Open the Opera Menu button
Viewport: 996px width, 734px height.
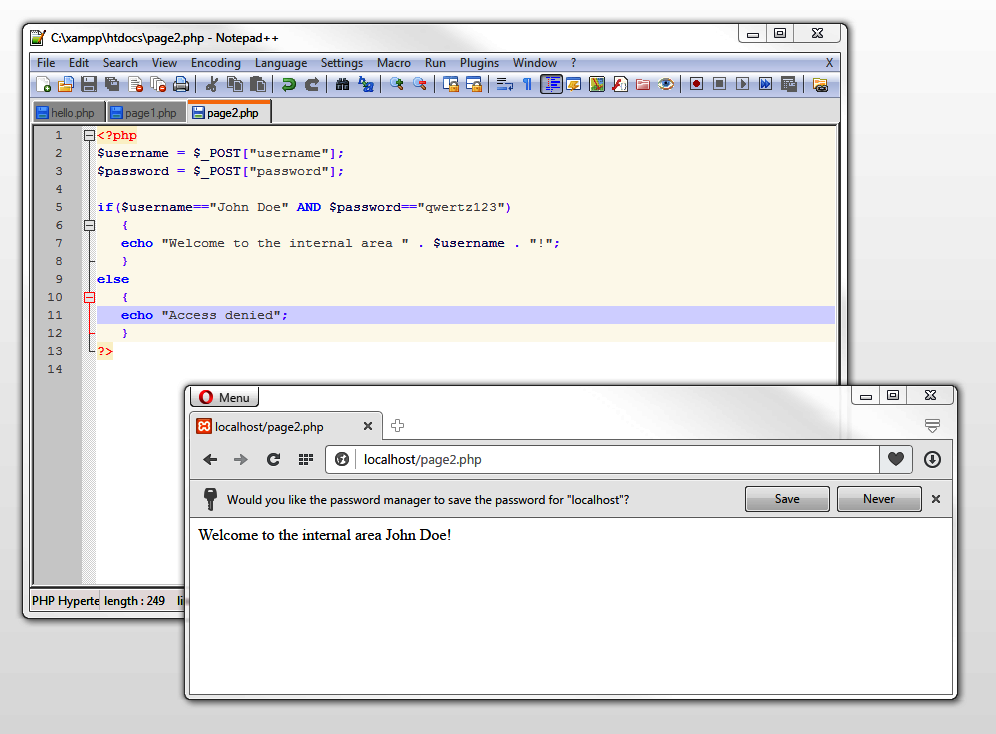(x=224, y=396)
